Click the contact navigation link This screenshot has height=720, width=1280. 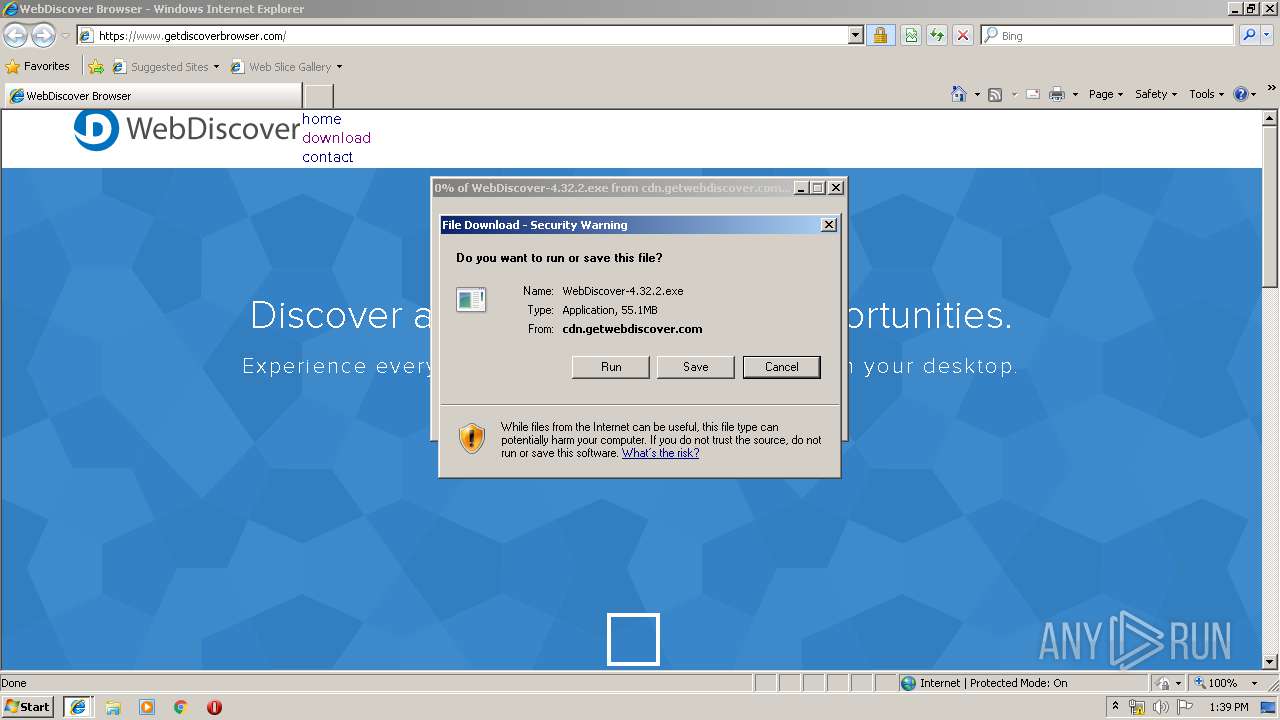(x=327, y=157)
